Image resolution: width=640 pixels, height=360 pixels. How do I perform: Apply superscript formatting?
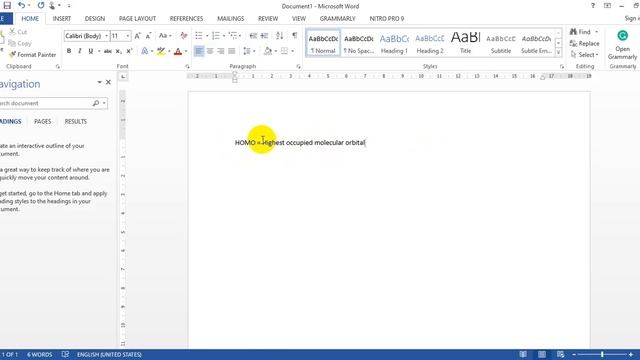pos(129,51)
